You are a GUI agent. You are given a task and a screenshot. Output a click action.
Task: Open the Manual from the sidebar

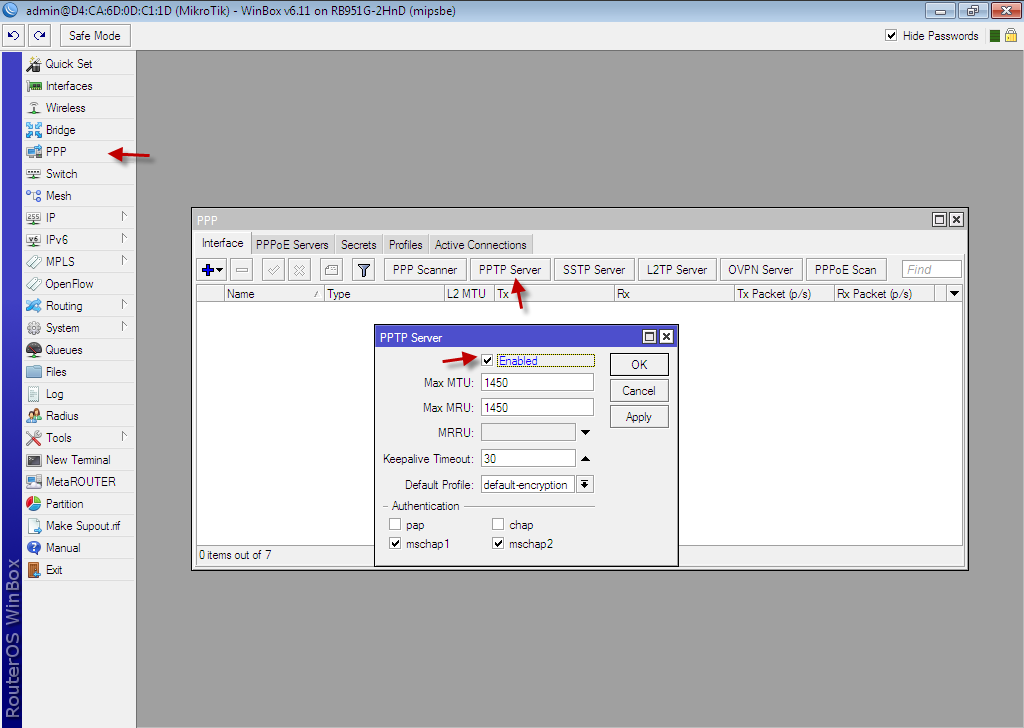(x=79, y=548)
